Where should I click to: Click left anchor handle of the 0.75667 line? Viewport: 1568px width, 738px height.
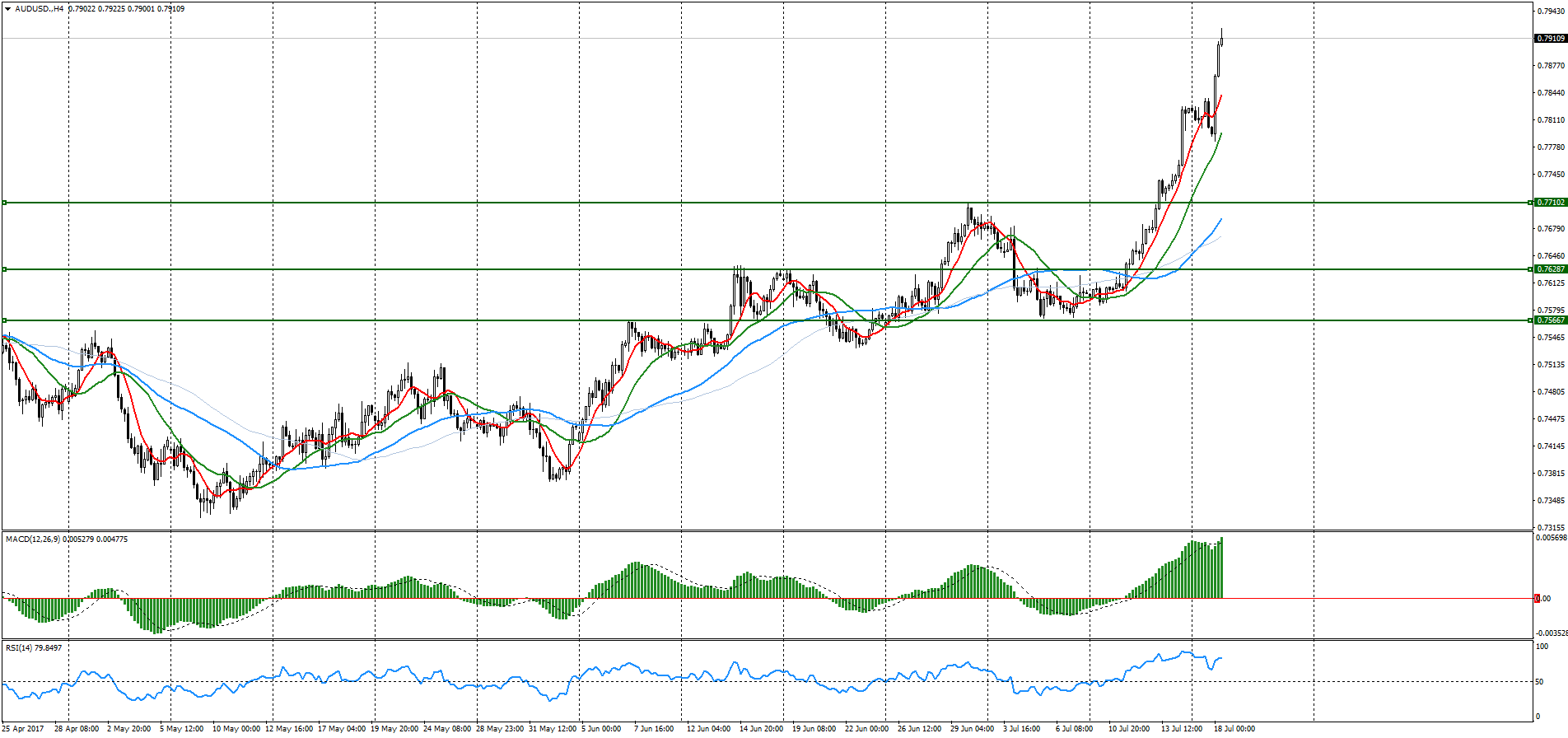tap(4, 320)
